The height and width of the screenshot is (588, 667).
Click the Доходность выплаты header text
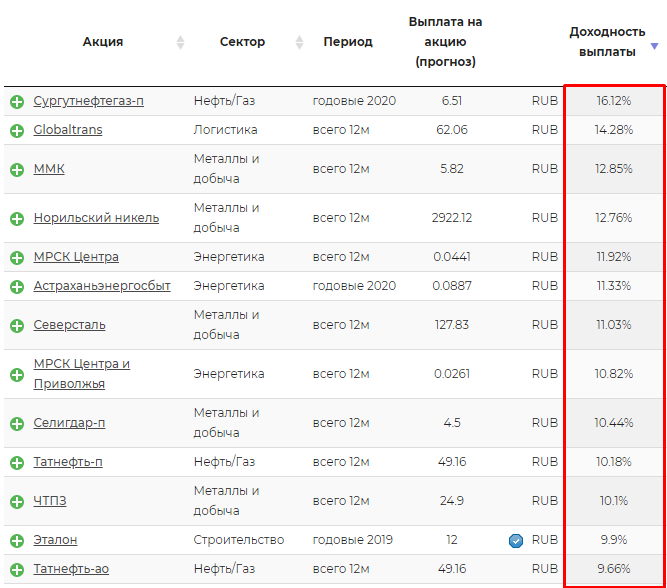607,42
